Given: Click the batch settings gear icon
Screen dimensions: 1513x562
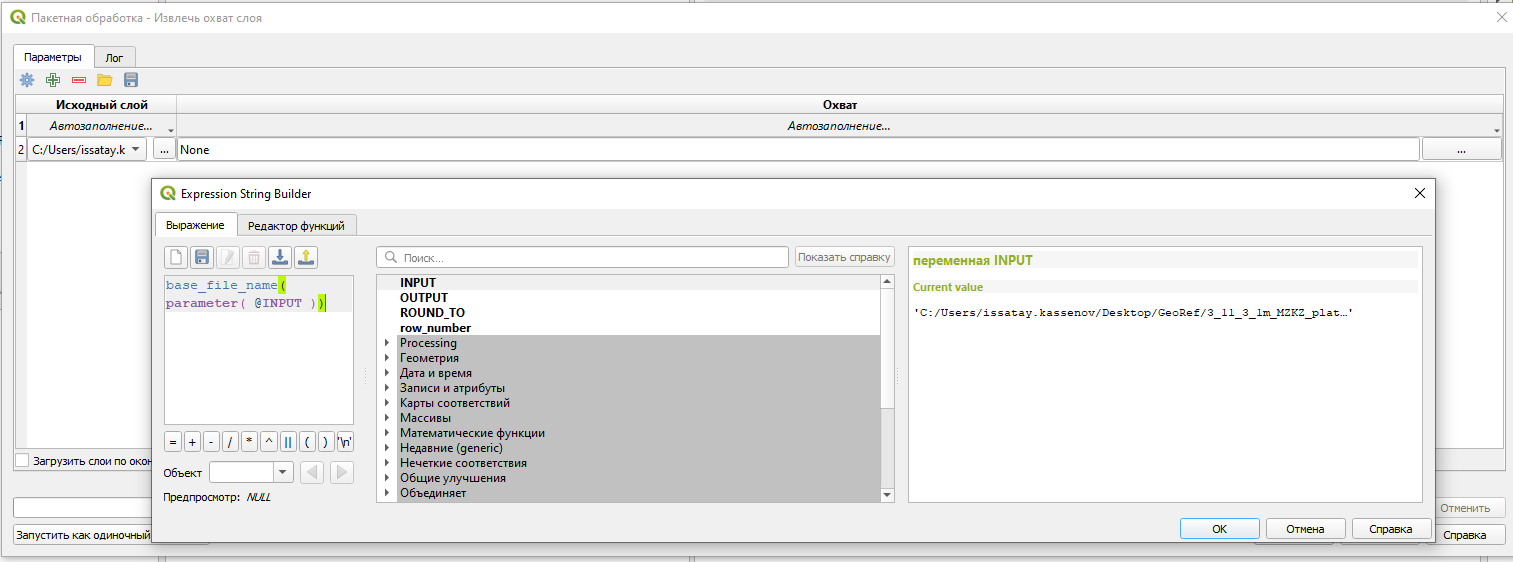Looking at the screenshot, I should click(x=27, y=80).
